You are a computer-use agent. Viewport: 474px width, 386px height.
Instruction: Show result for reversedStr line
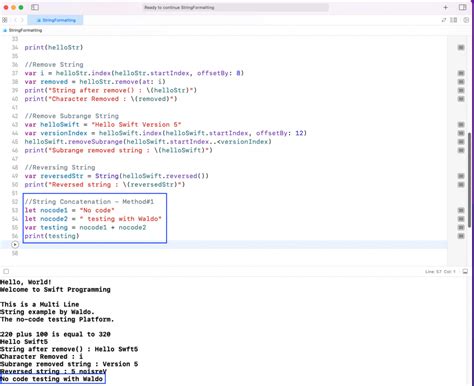tap(461, 176)
